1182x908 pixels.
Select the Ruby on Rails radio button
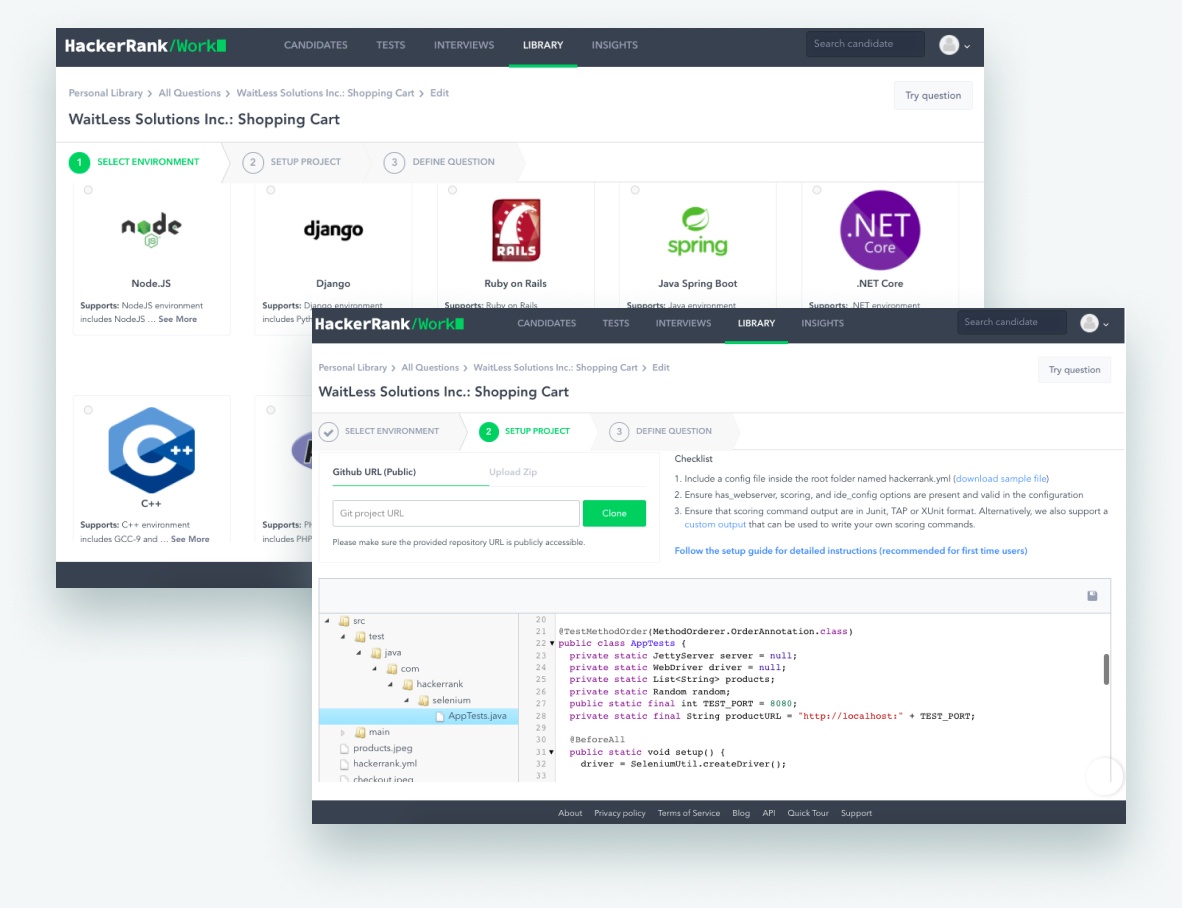[452, 190]
